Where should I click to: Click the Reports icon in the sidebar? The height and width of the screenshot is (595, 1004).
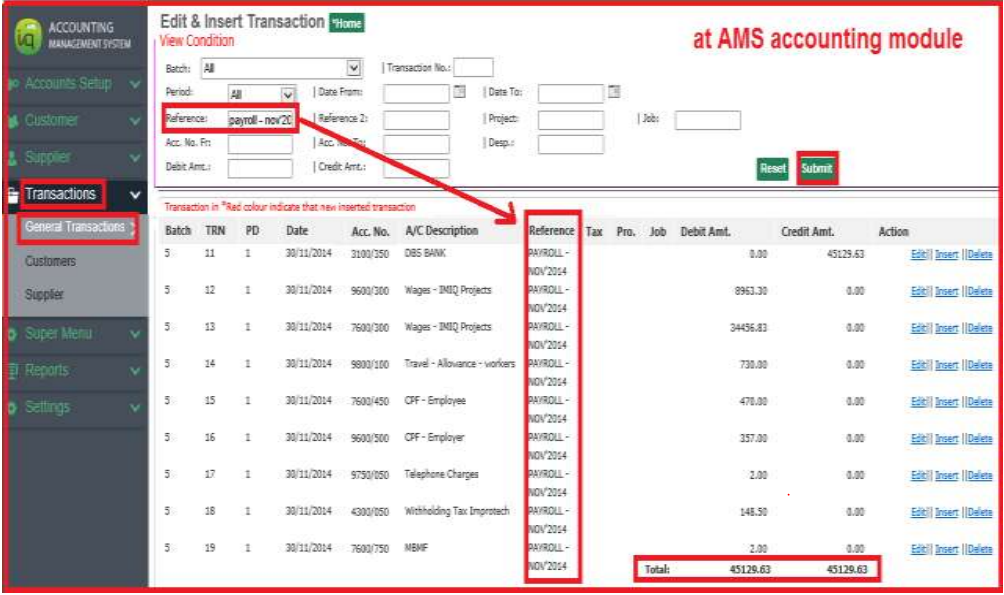(13, 371)
